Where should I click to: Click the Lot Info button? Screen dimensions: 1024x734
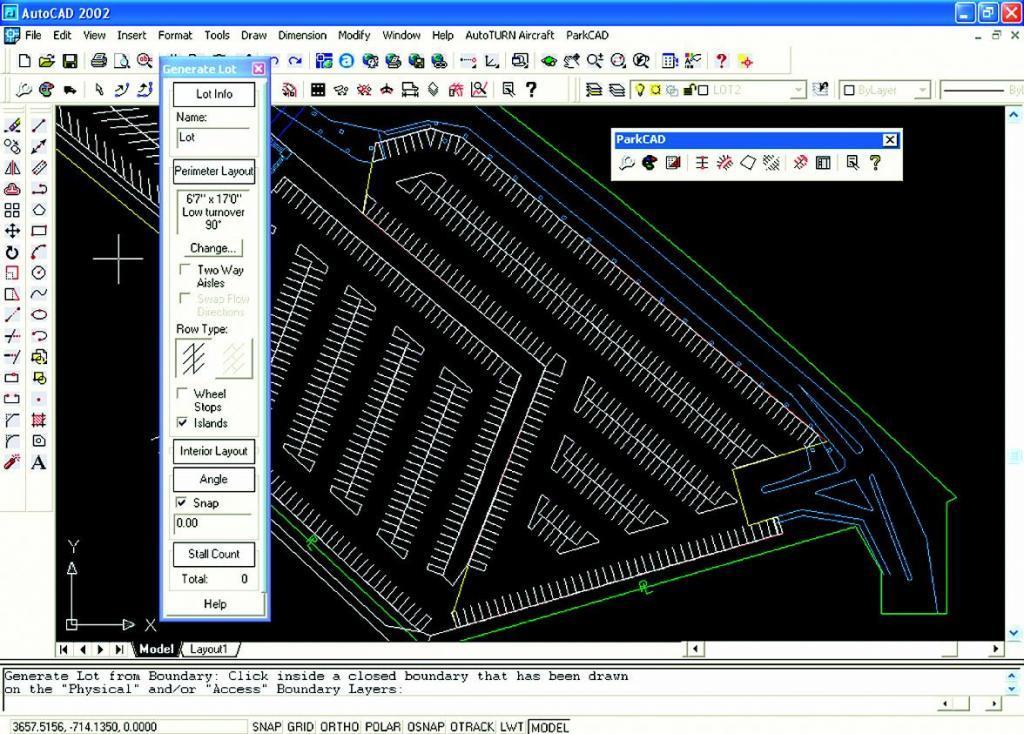(x=214, y=94)
